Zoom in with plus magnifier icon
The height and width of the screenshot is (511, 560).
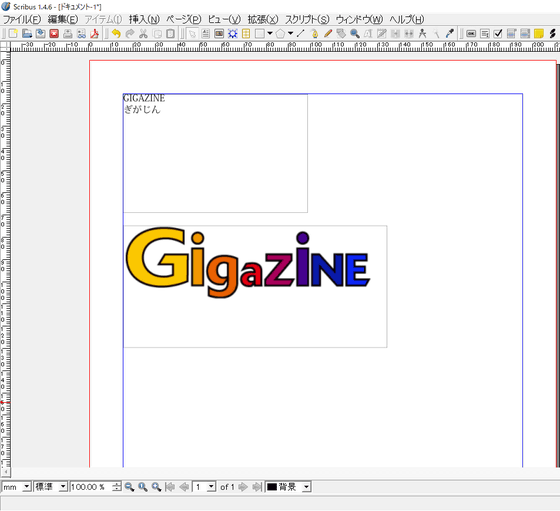tap(156, 487)
